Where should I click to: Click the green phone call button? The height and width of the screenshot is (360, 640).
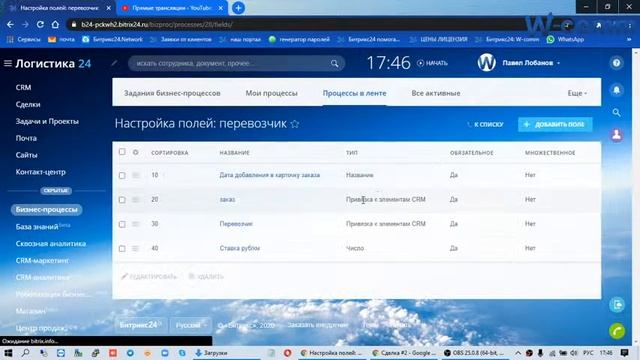(x=617, y=331)
